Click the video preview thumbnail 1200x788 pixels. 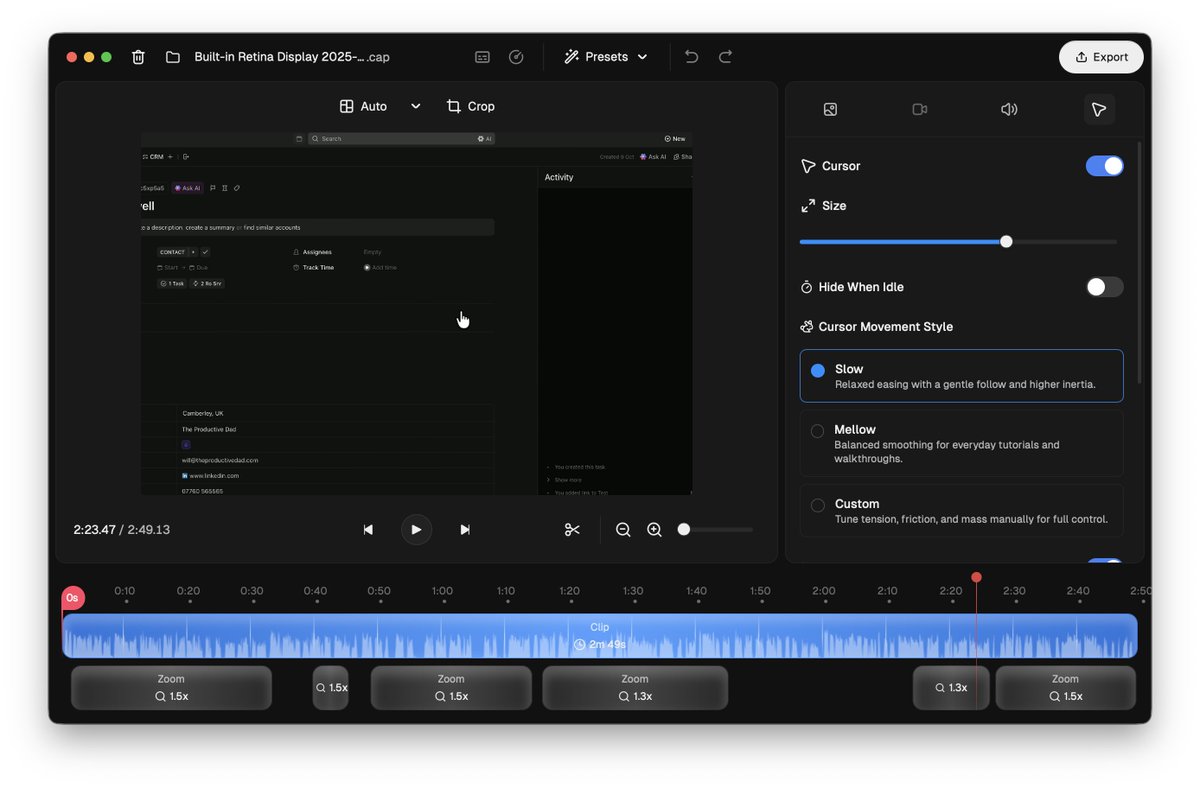(x=417, y=313)
